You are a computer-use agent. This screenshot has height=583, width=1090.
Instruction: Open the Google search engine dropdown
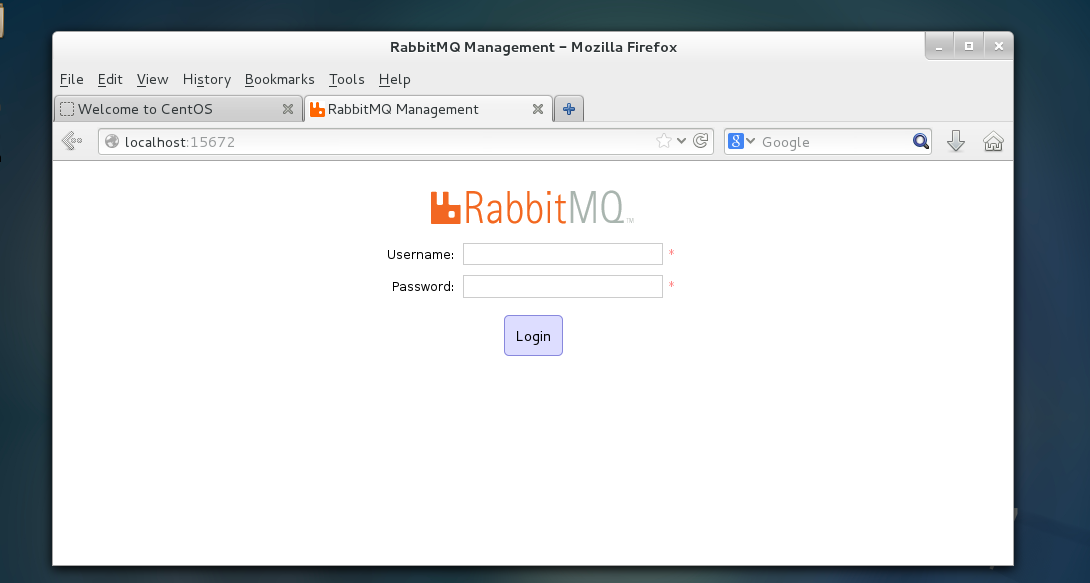741,142
